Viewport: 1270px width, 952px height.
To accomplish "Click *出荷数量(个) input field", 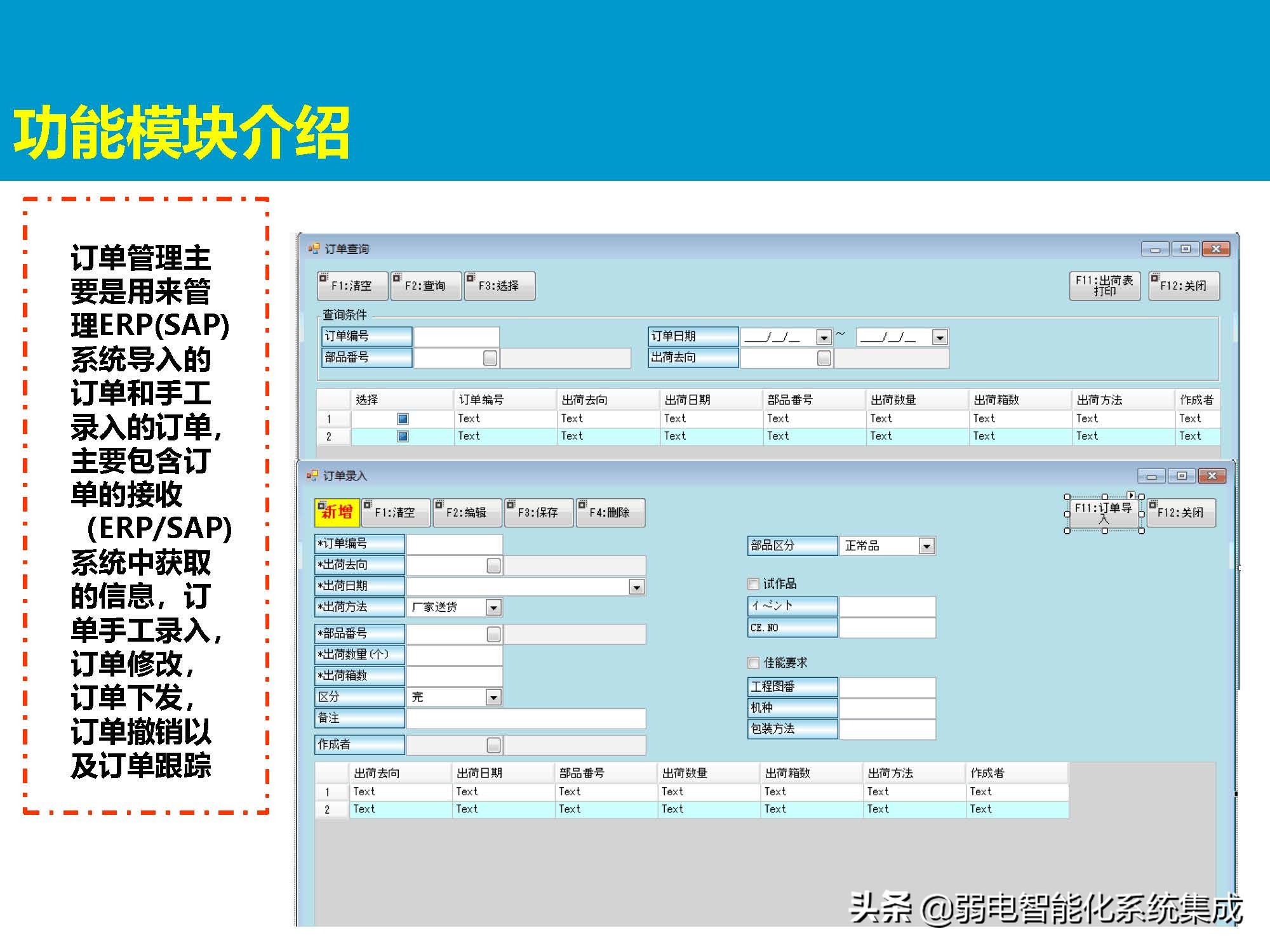I will click(x=455, y=655).
